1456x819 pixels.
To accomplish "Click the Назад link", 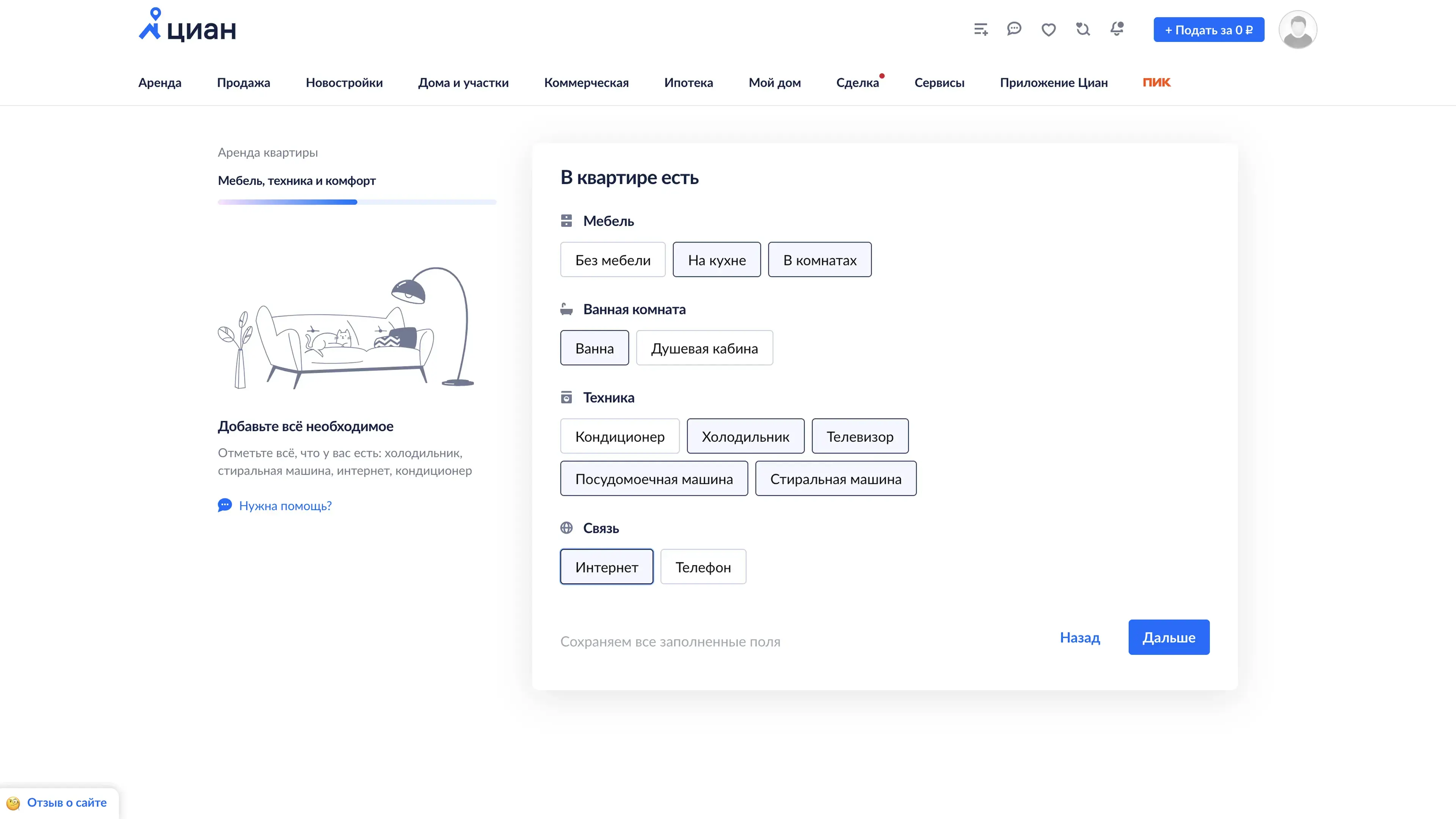I will point(1079,637).
